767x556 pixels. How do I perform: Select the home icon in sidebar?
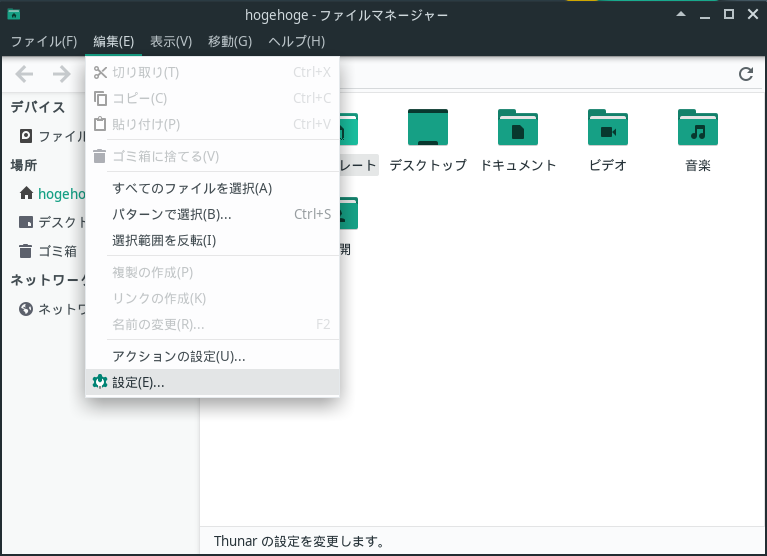(26, 193)
